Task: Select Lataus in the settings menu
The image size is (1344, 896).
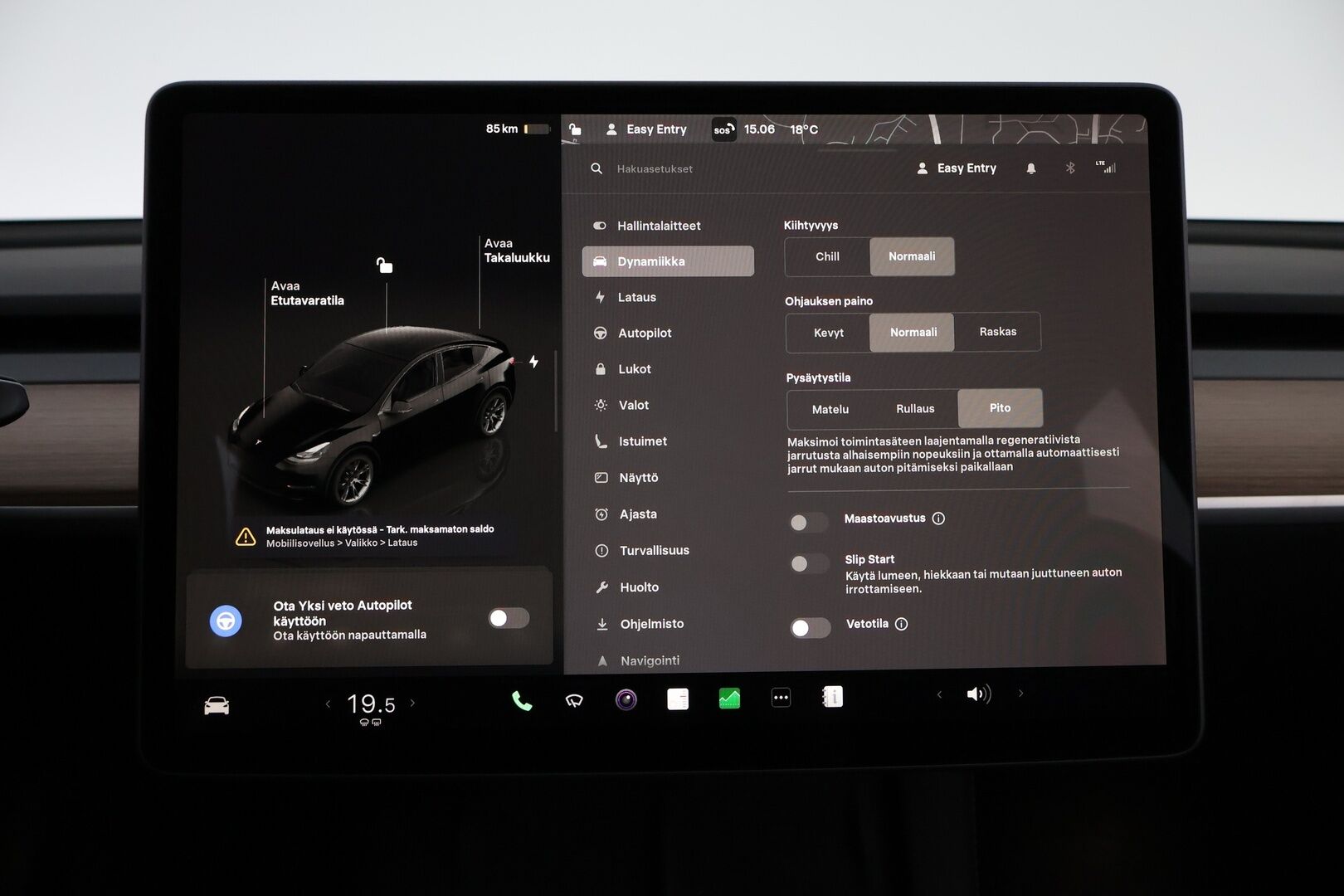Action: click(x=636, y=297)
